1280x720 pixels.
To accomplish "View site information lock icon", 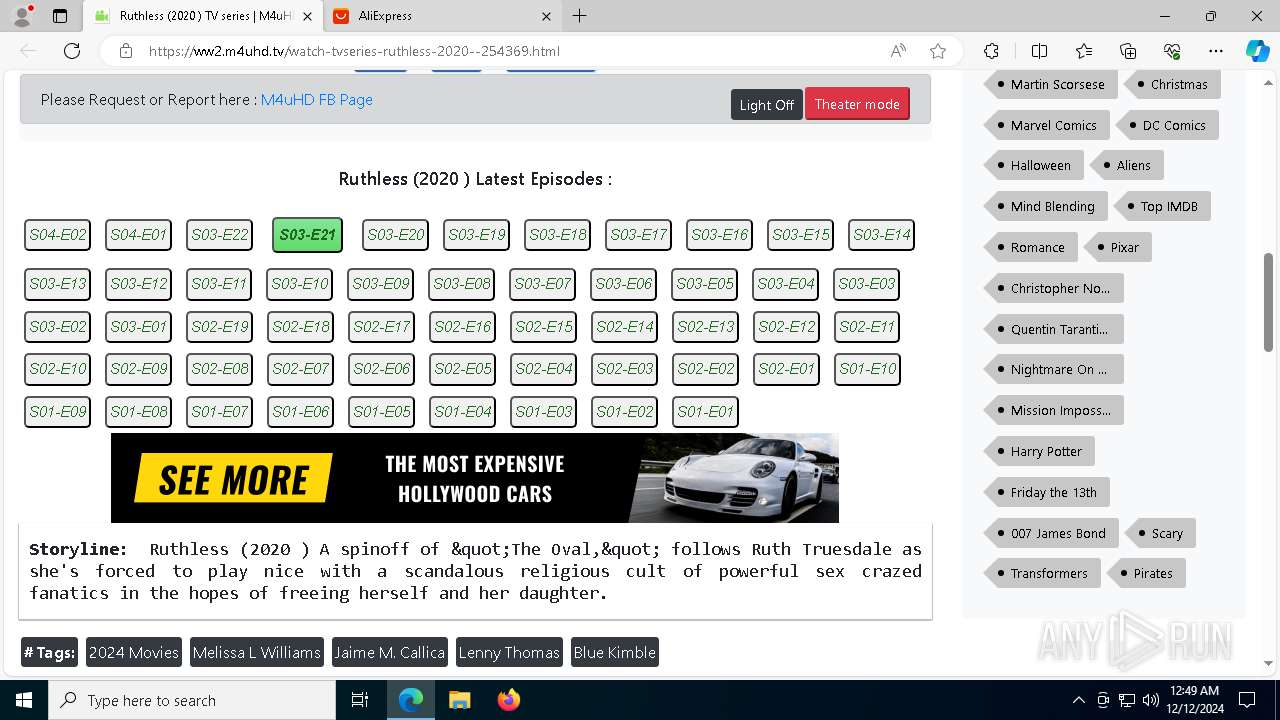I will 126,51.
